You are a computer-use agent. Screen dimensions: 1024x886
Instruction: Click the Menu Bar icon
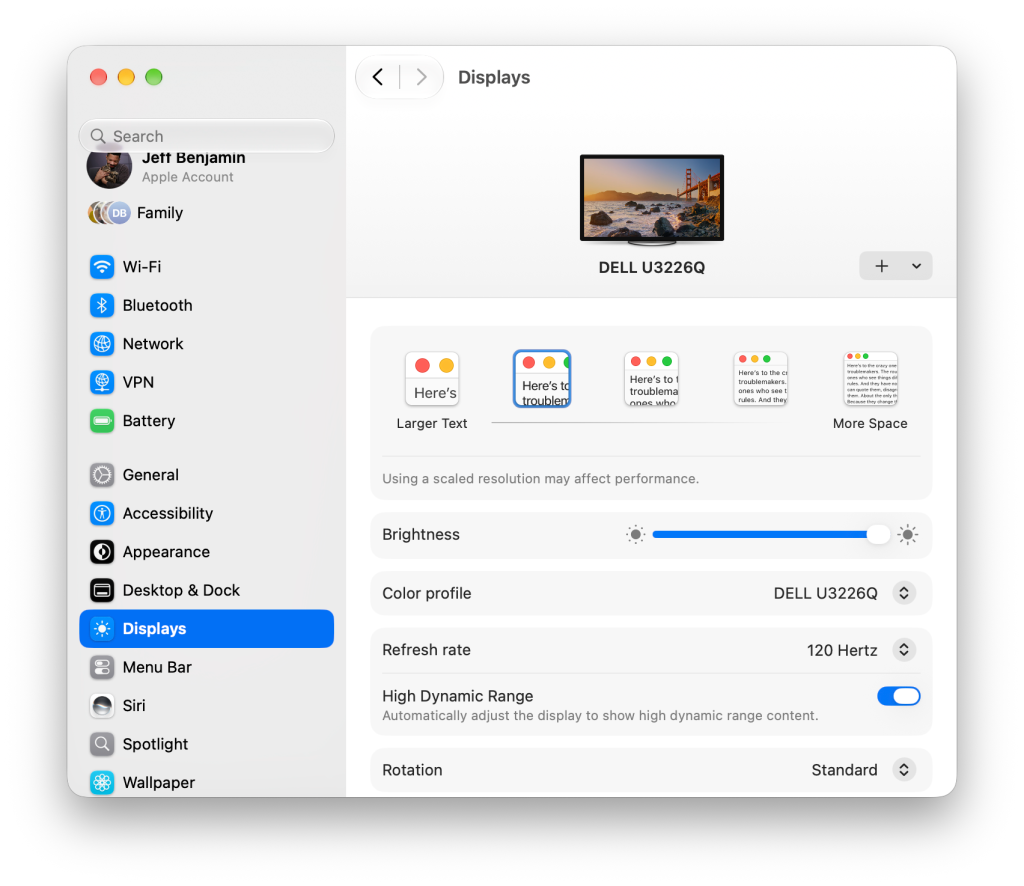pos(102,667)
